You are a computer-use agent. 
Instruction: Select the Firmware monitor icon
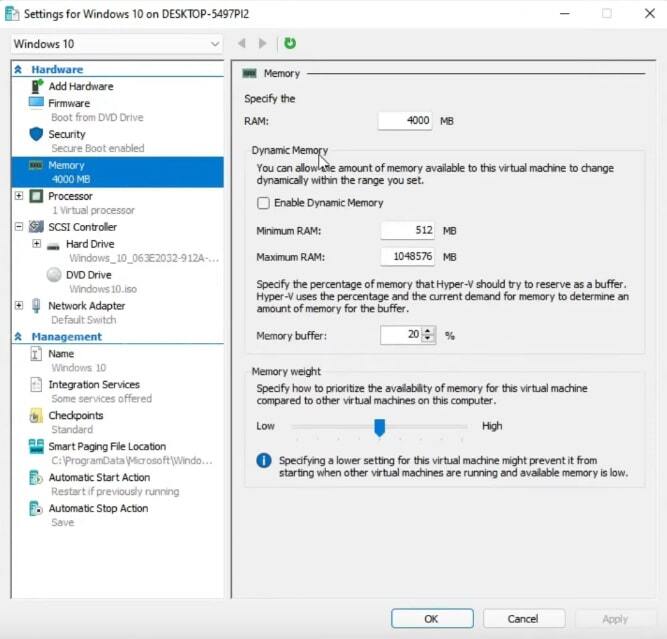pos(36,103)
